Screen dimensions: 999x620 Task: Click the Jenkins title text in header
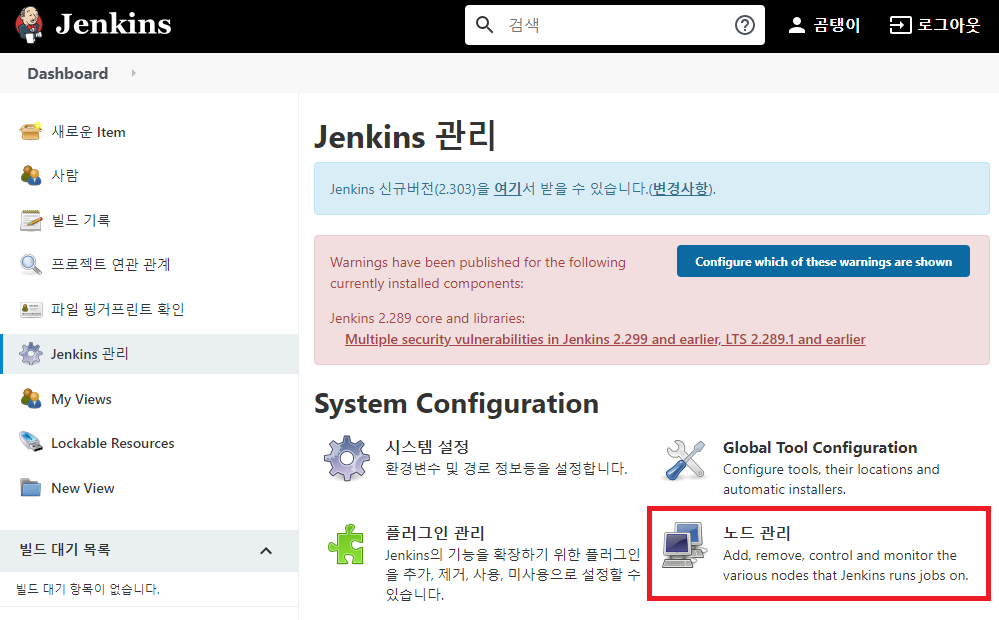(113, 24)
